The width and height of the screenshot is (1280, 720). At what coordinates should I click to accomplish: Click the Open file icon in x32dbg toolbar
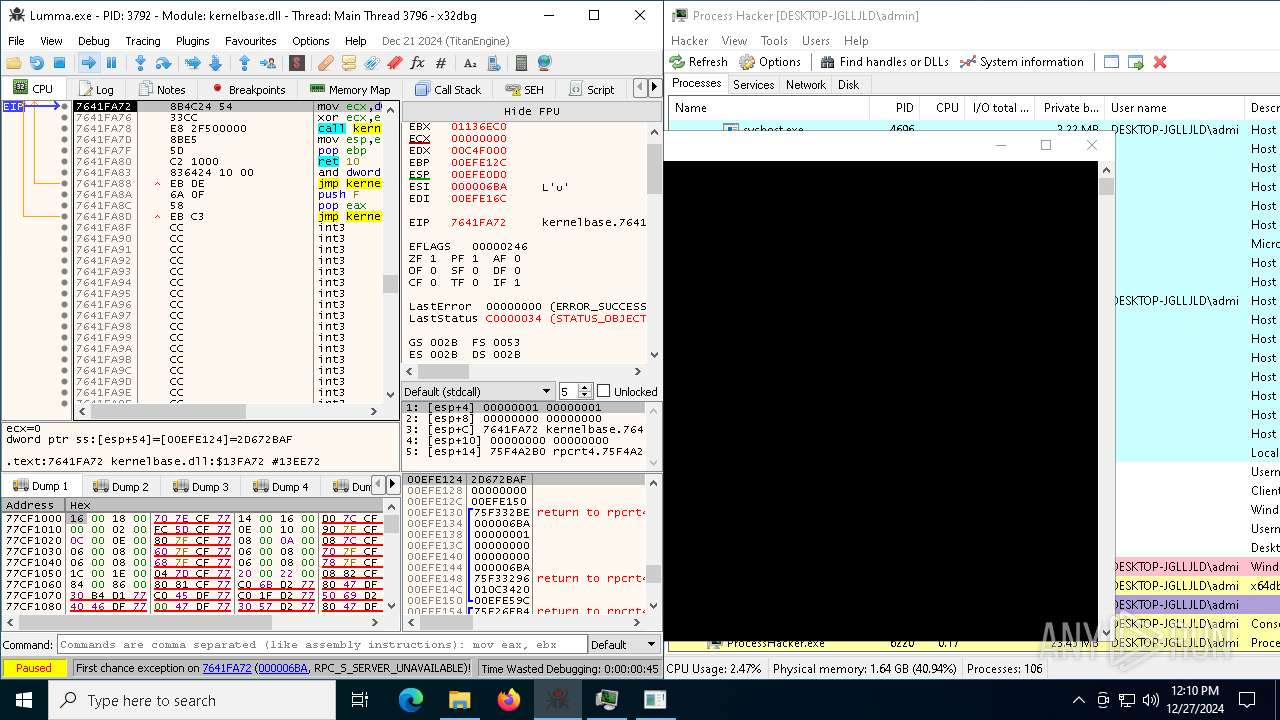[13, 63]
